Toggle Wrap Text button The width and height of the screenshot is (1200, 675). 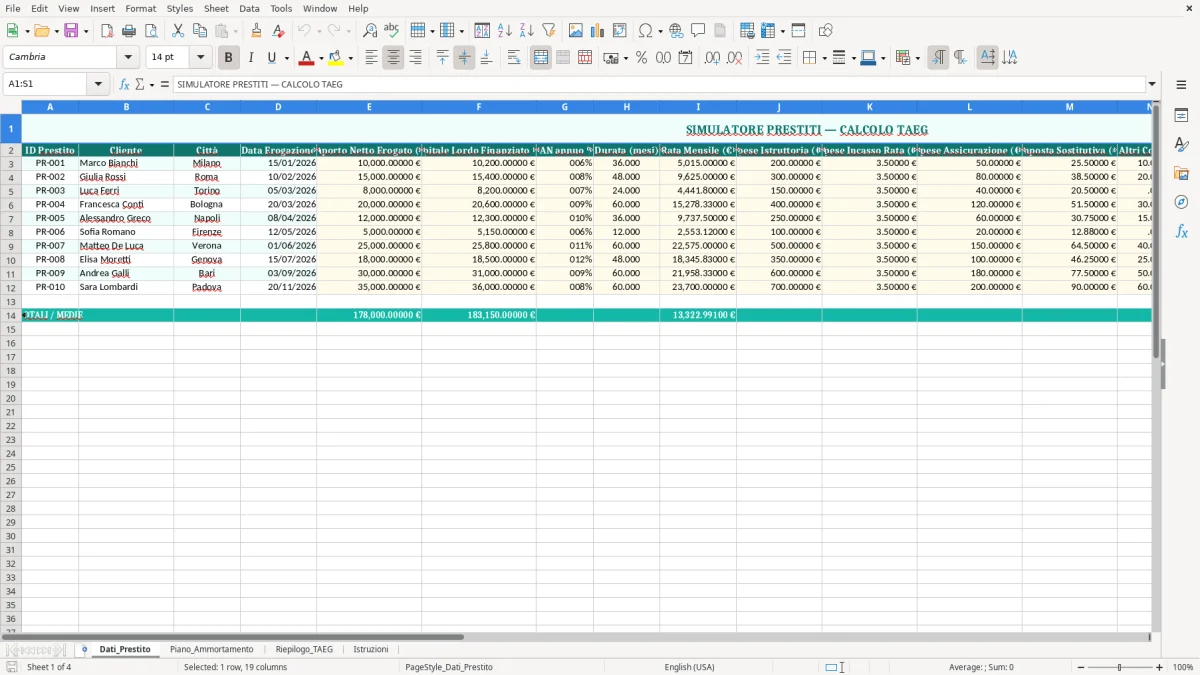tap(514, 58)
